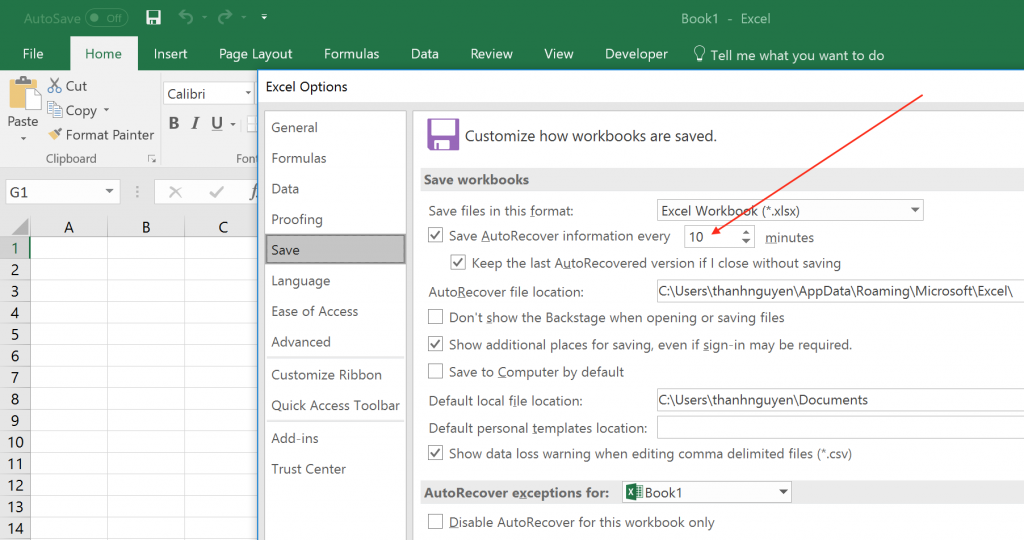Click the Default local file location field
This screenshot has width=1024, height=540.
[x=840, y=400]
